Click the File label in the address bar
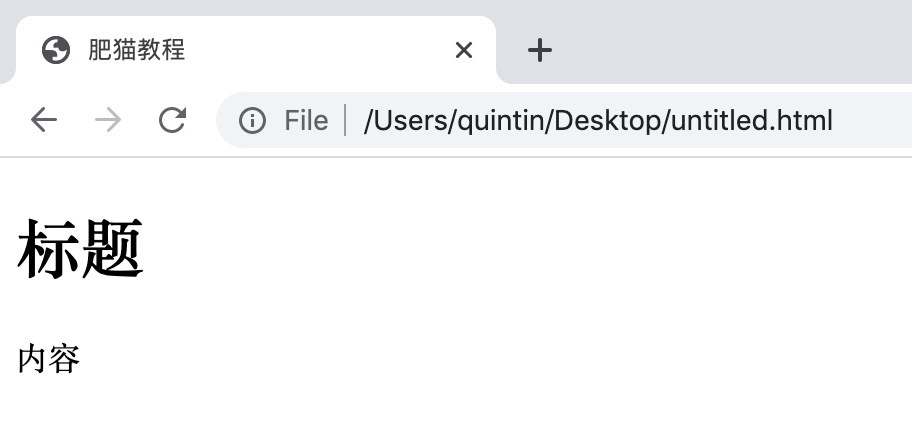 306,121
